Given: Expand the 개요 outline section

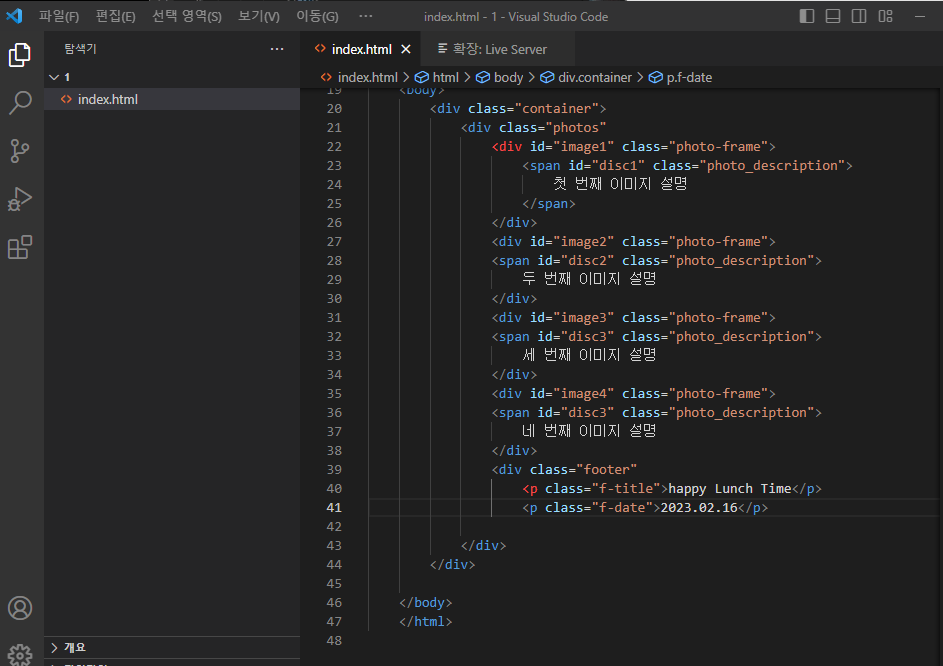Looking at the screenshot, I should [172, 647].
